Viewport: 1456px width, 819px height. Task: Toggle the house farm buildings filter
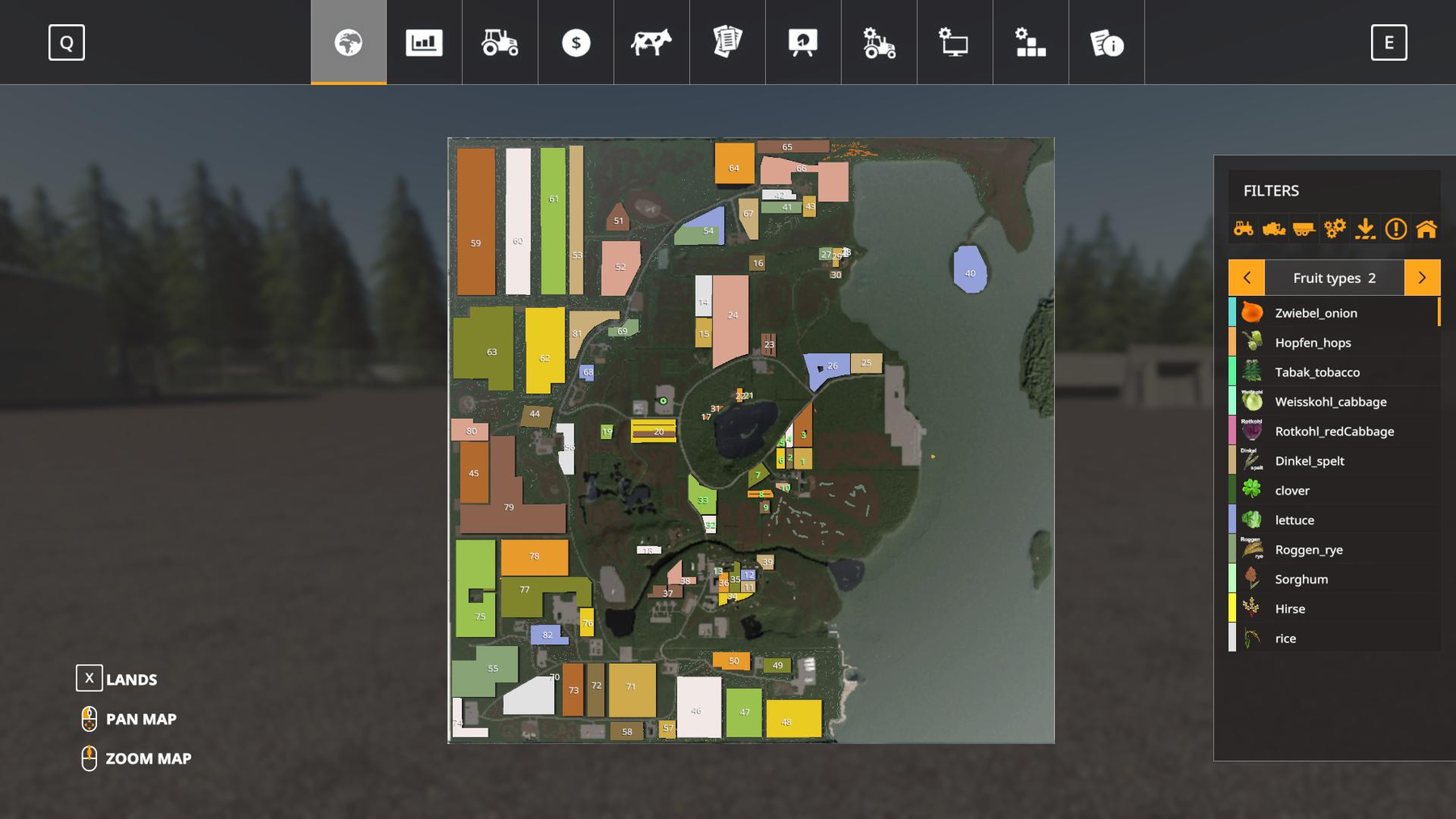[1426, 229]
